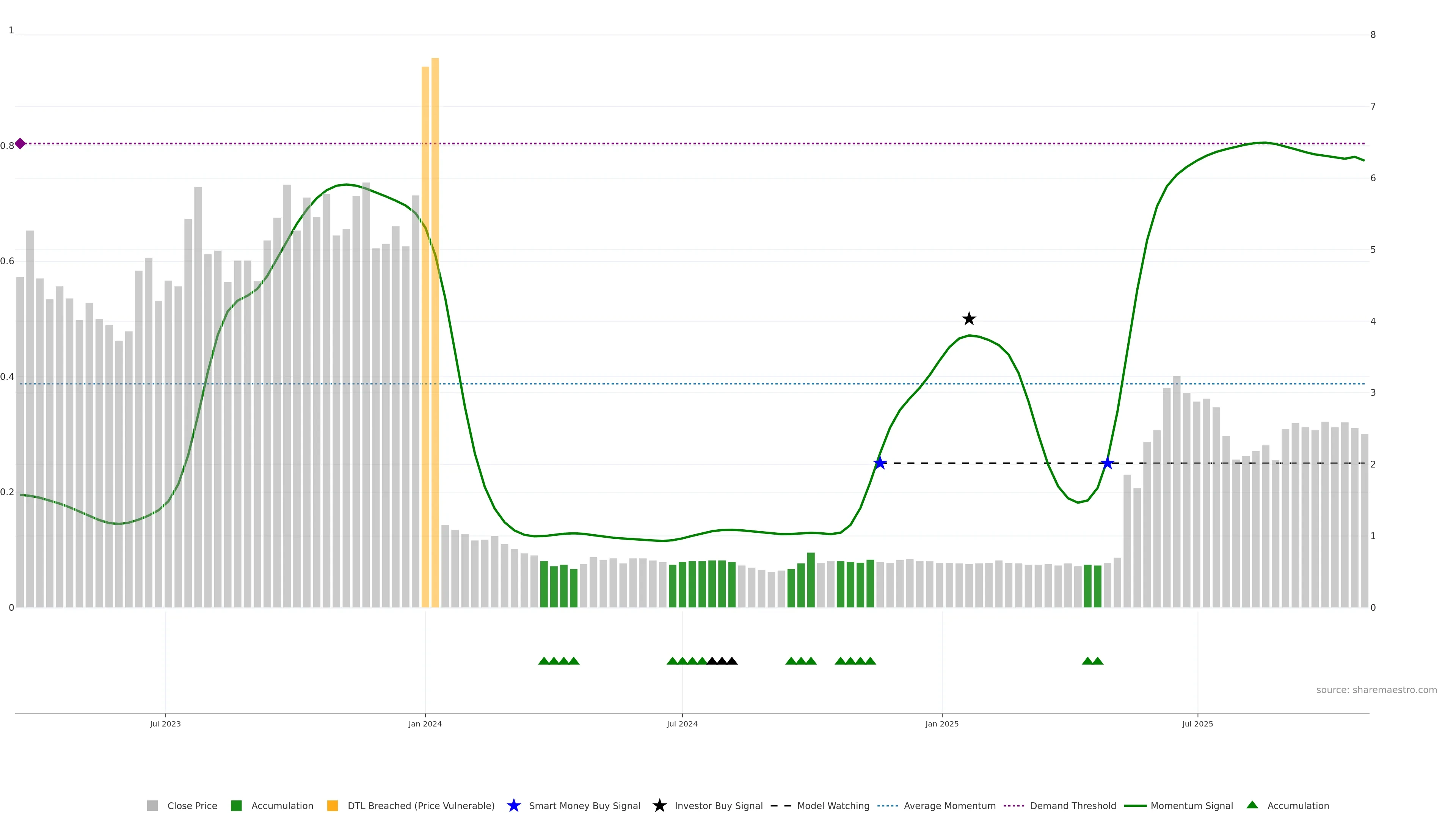Click the blue star legend icon
This screenshot has height=819, width=1456.
(x=513, y=805)
